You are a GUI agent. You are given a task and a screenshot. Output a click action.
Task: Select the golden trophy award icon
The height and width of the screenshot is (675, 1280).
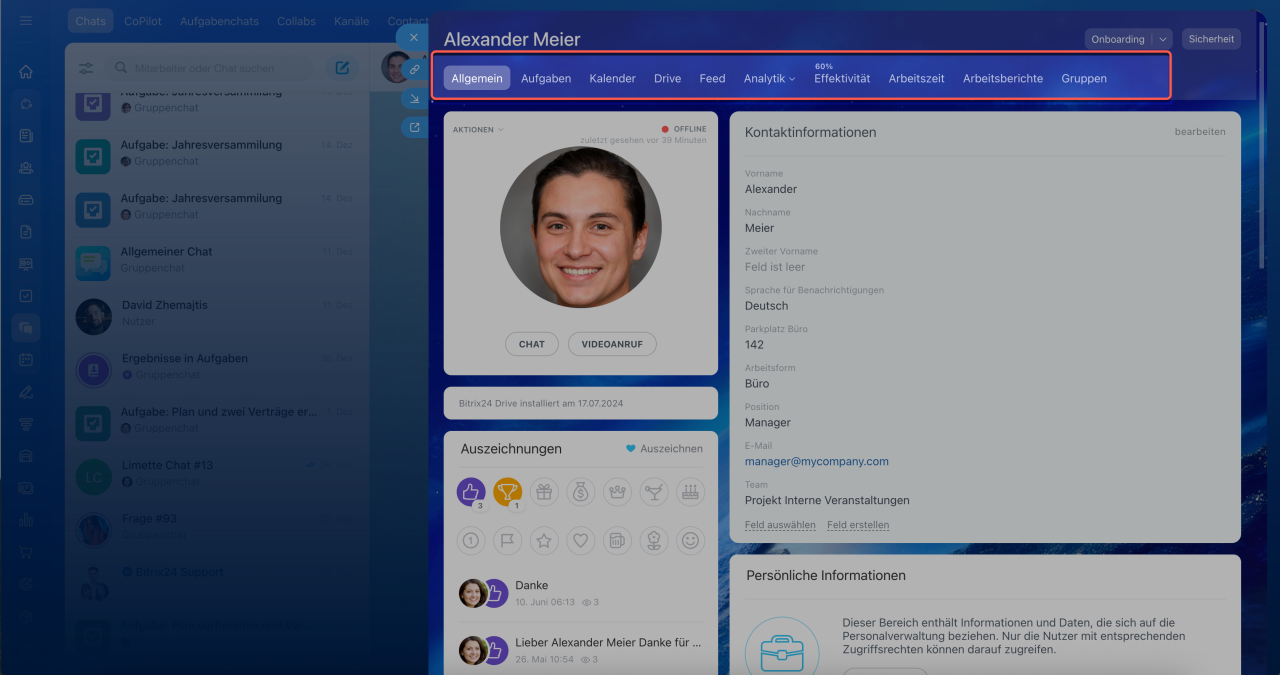click(507, 491)
